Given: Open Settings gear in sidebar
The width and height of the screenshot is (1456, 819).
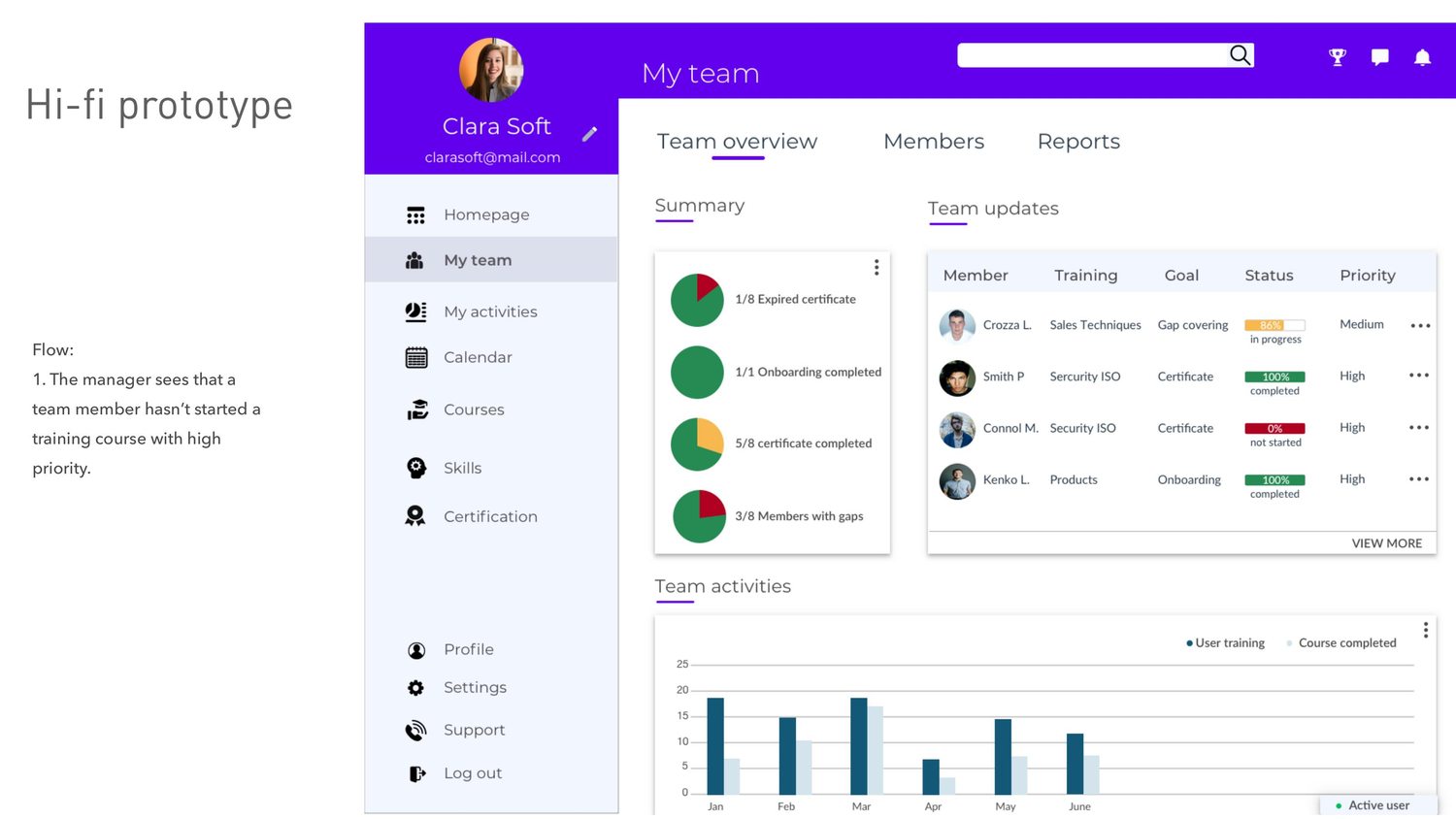Looking at the screenshot, I should click(x=415, y=688).
